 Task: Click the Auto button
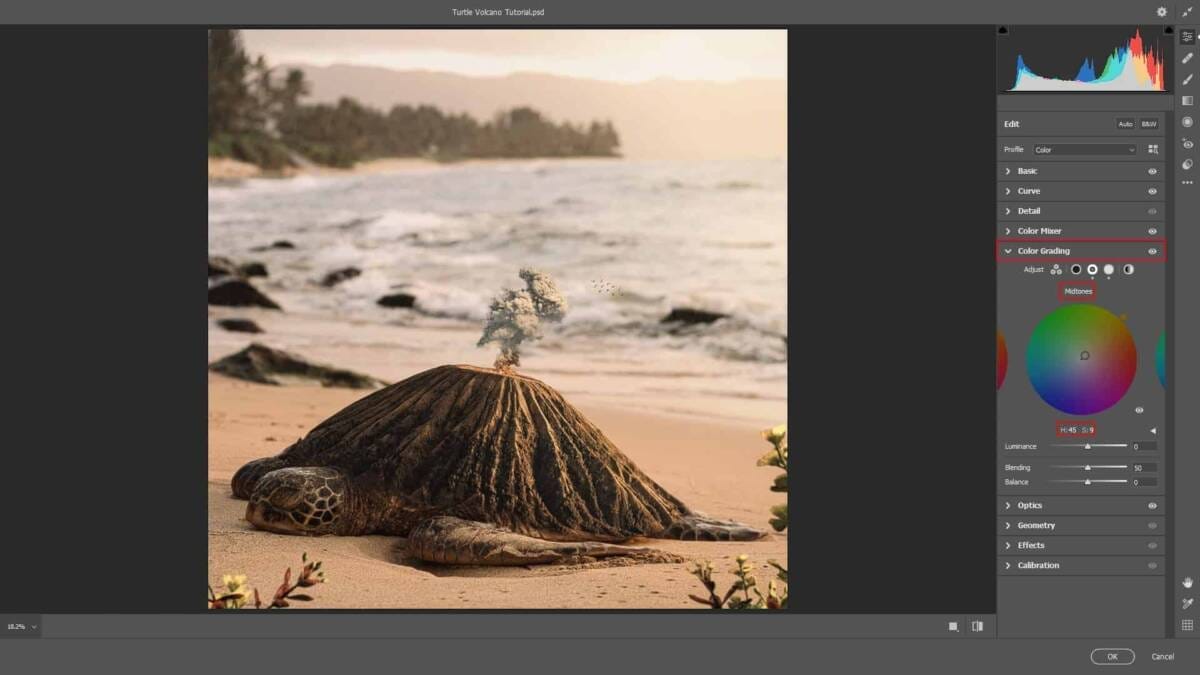click(x=1125, y=124)
